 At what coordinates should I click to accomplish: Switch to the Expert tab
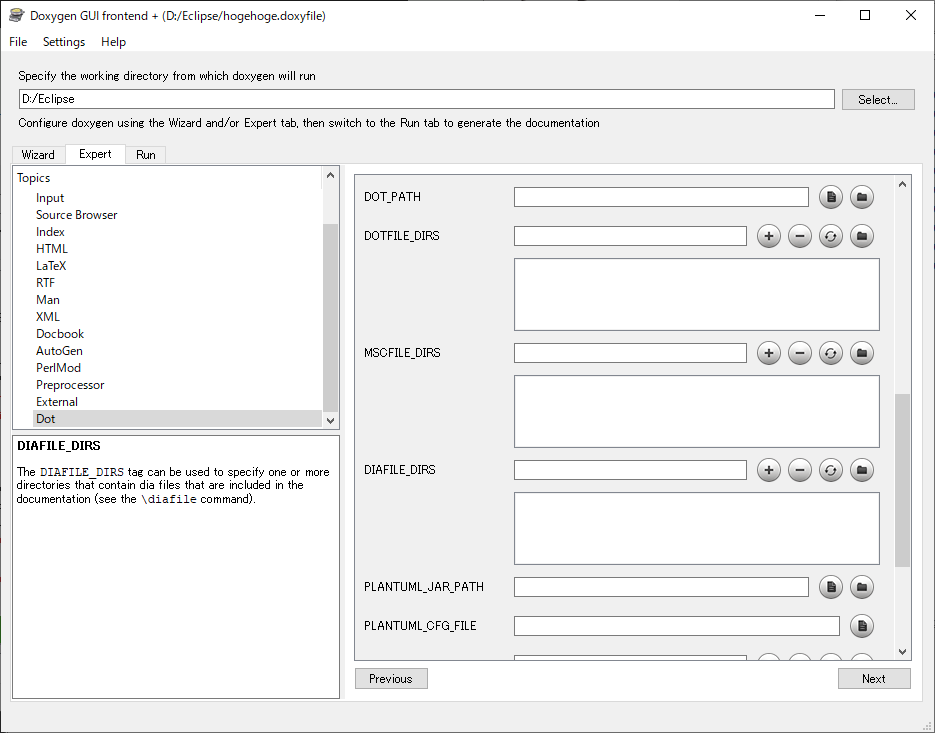[95, 154]
